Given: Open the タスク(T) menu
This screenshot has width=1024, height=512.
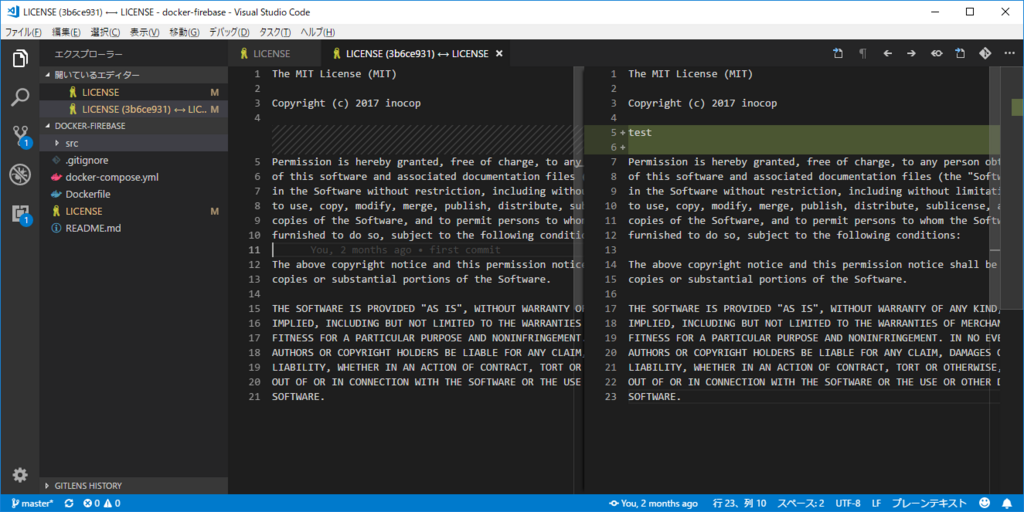Looking at the screenshot, I should (x=274, y=32).
